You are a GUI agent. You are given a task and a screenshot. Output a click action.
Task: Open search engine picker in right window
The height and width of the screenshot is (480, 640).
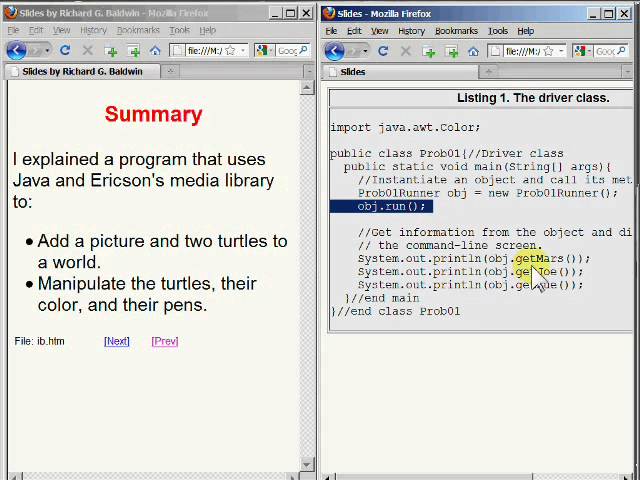point(582,51)
